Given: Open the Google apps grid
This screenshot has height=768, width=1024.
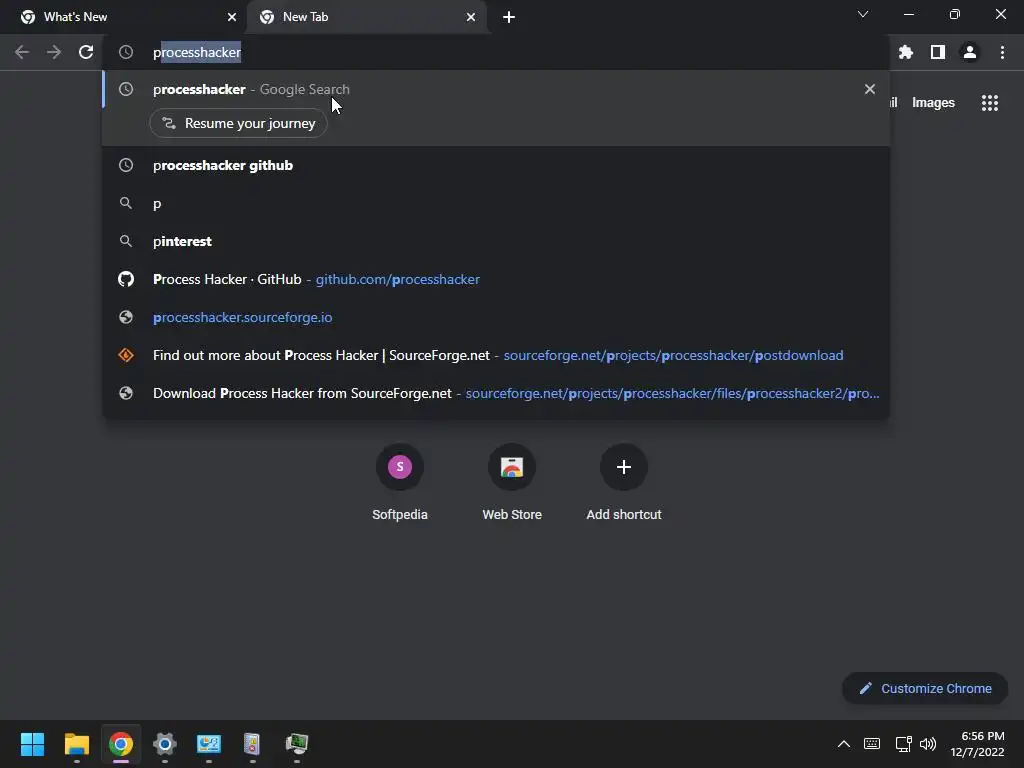Looking at the screenshot, I should point(990,103).
